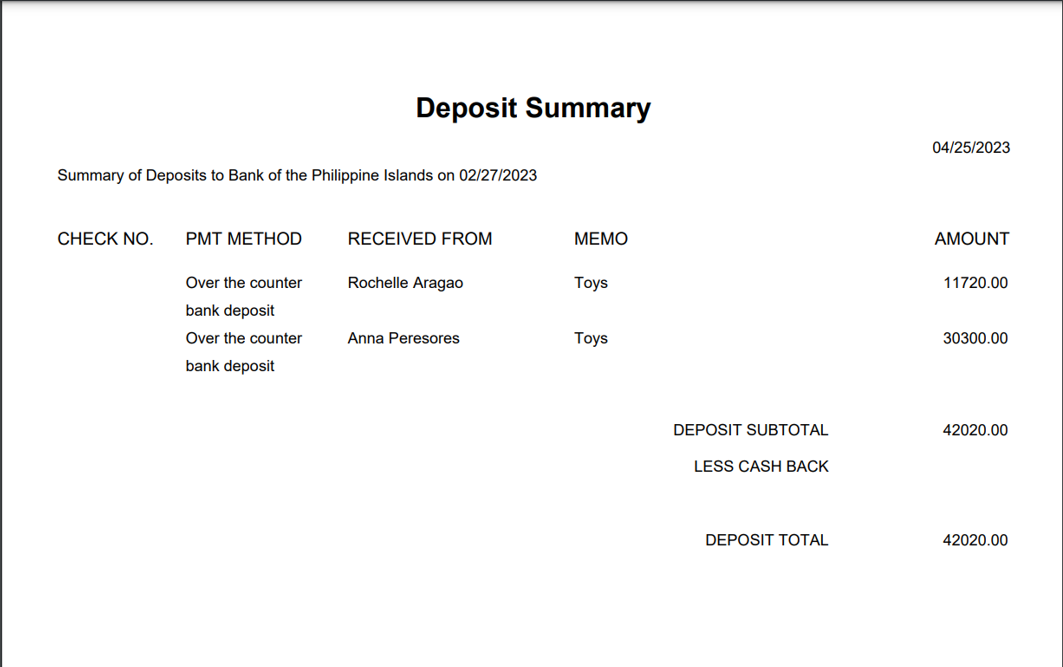1063x667 pixels.
Task: Click the DEPOSIT SUBTOTAL label
Action: [750, 430]
